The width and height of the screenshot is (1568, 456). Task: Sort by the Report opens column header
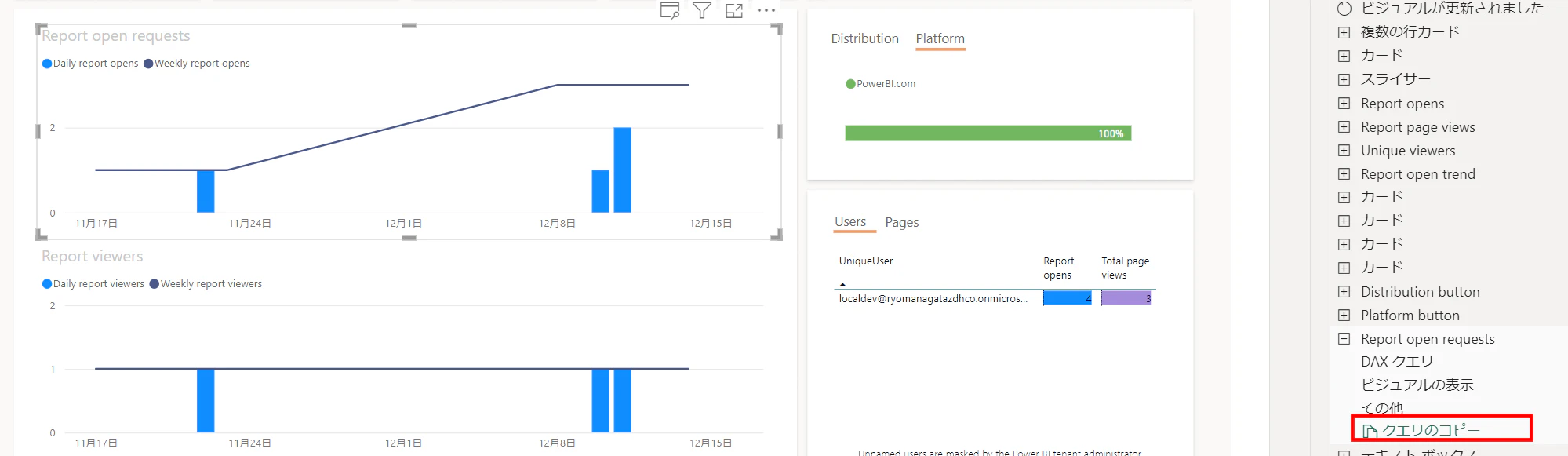[1059, 268]
